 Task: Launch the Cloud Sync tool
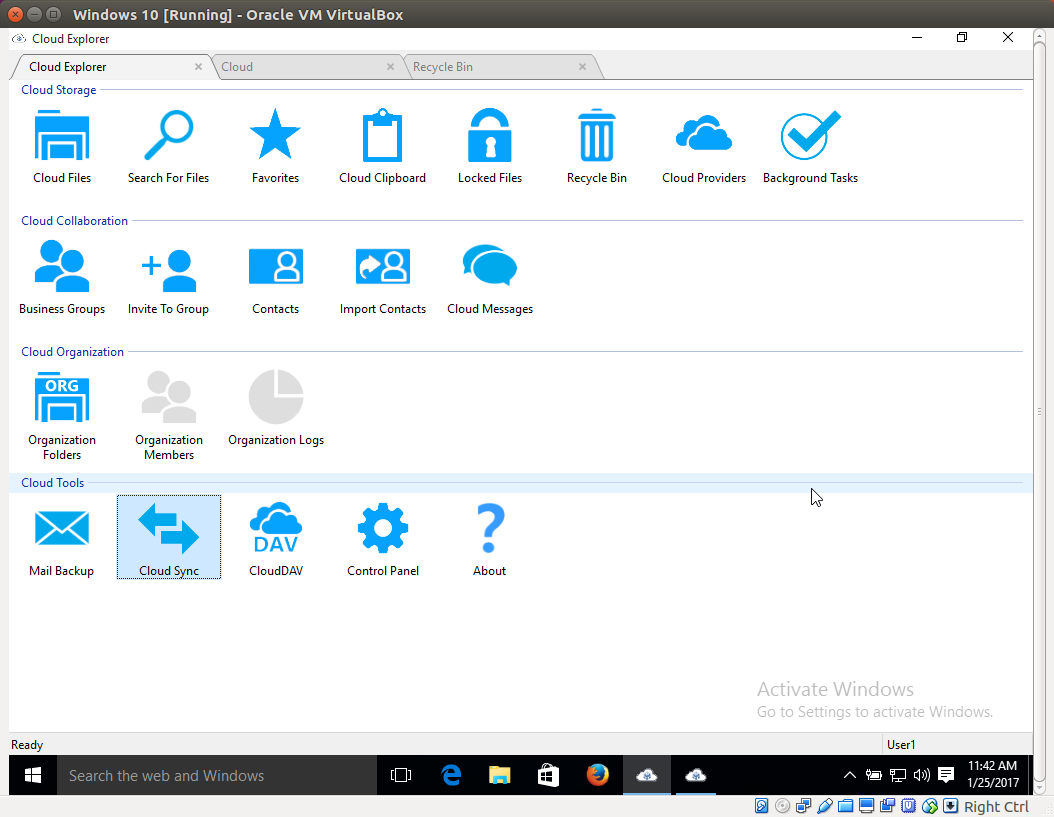169,537
